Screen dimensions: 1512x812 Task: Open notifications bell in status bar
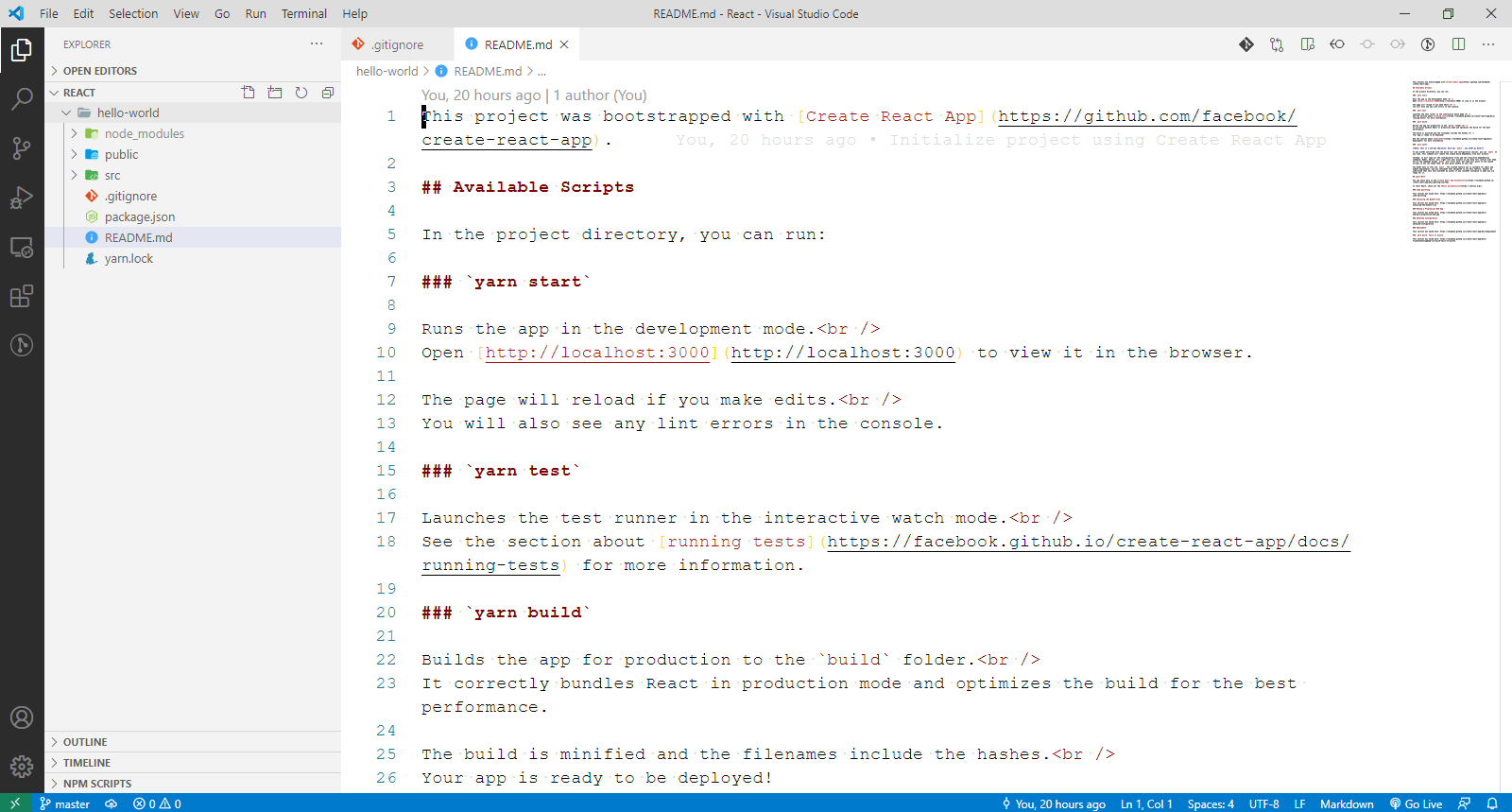[x=1492, y=803]
